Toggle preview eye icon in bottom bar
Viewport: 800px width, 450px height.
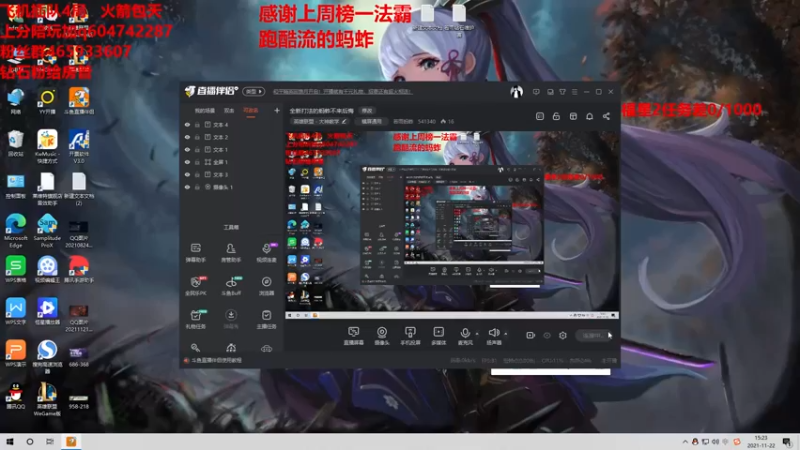click(547, 335)
